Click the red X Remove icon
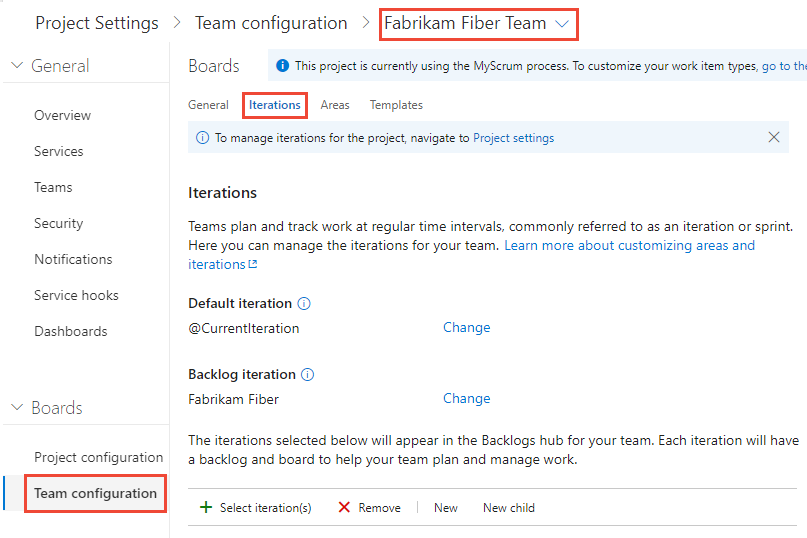This screenshot has width=807, height=538. click(x=344, y=508)
